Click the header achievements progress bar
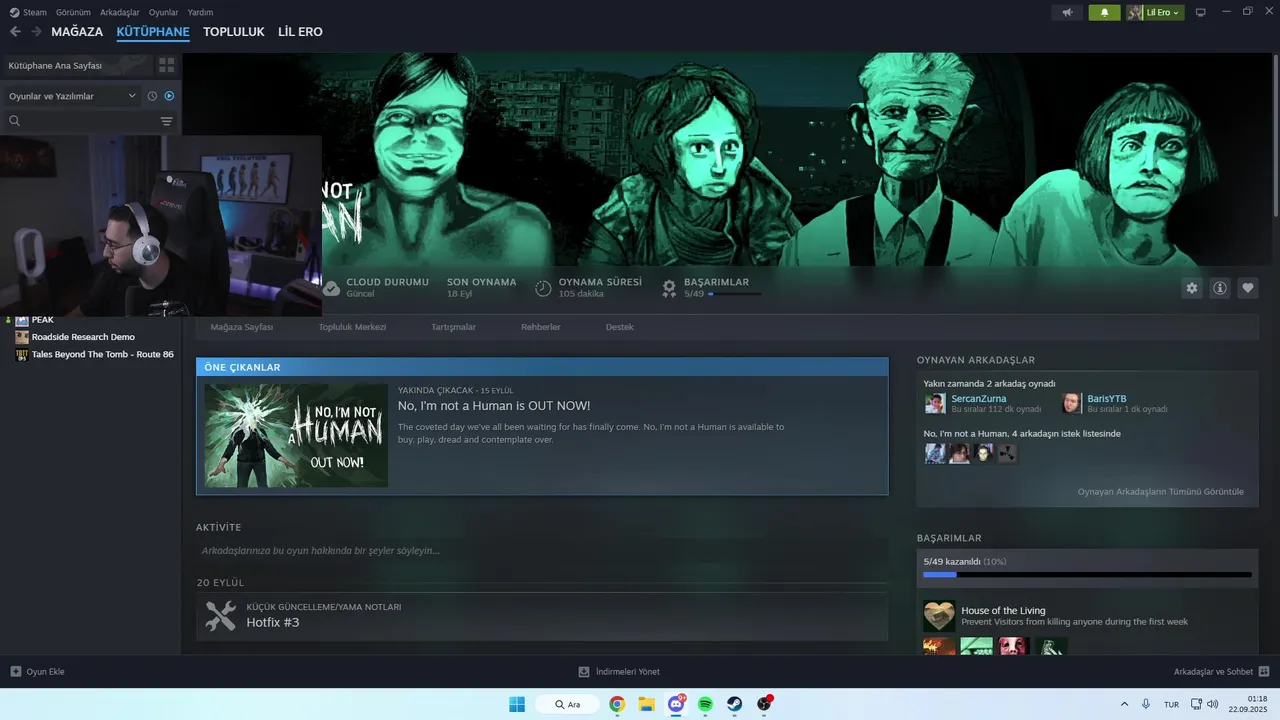The width and height of the screenshot is (1280, 720). point(734,294)
